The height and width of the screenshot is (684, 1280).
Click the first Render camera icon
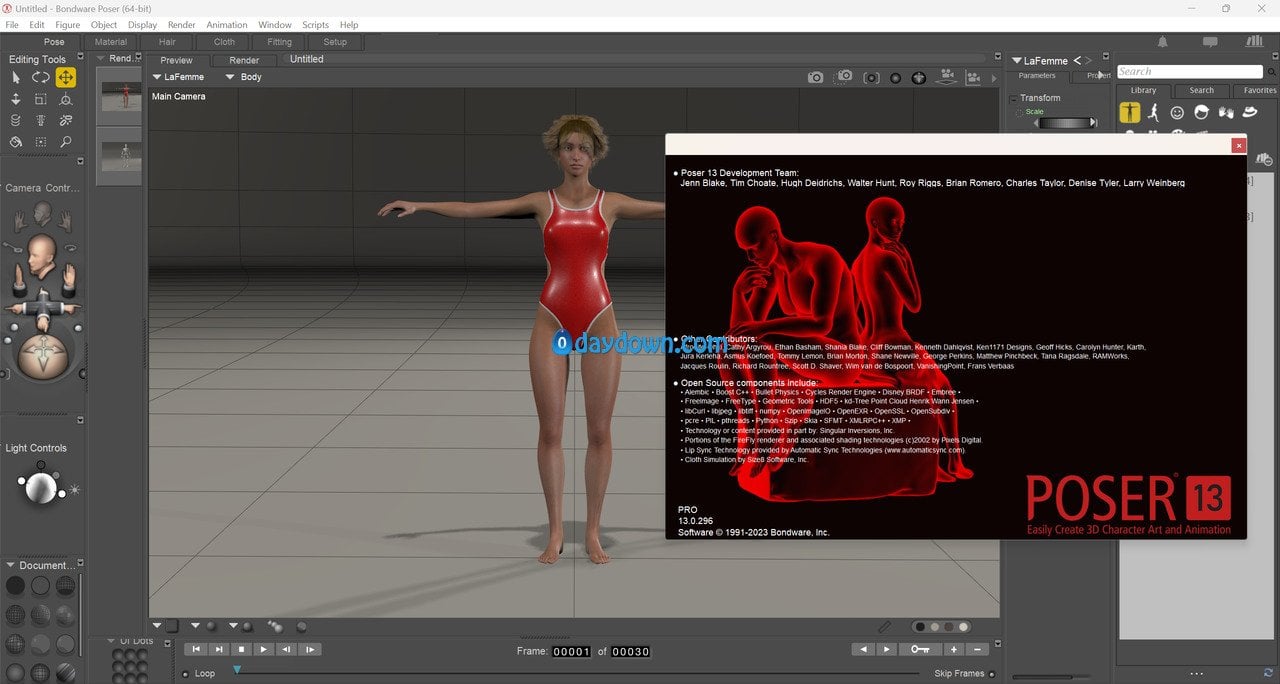pyautogui.click(x=816, y=77)
